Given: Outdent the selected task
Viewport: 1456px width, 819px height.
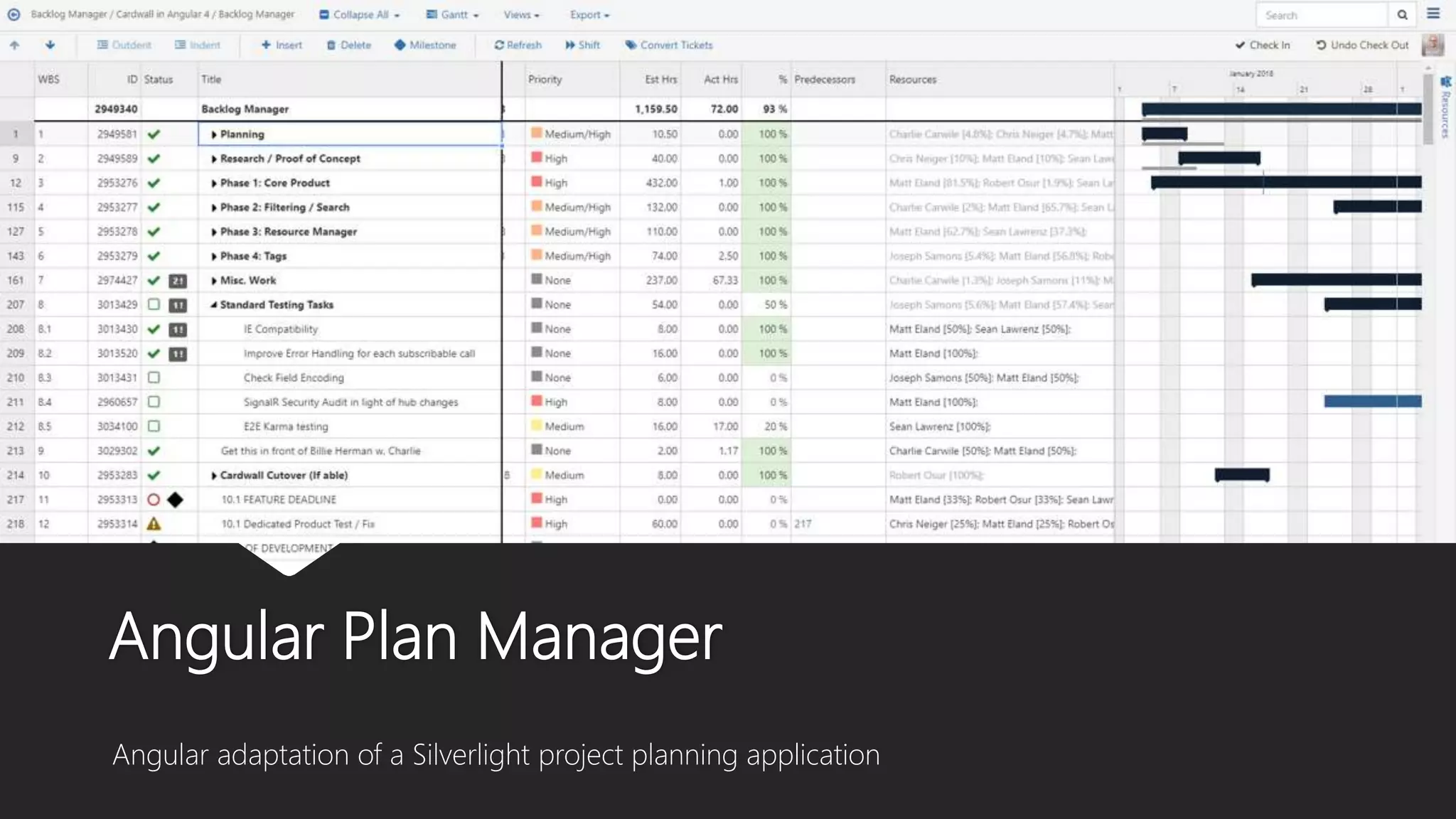Looking at the screenshot, I should pyautogui.click(x=124, y=45).
